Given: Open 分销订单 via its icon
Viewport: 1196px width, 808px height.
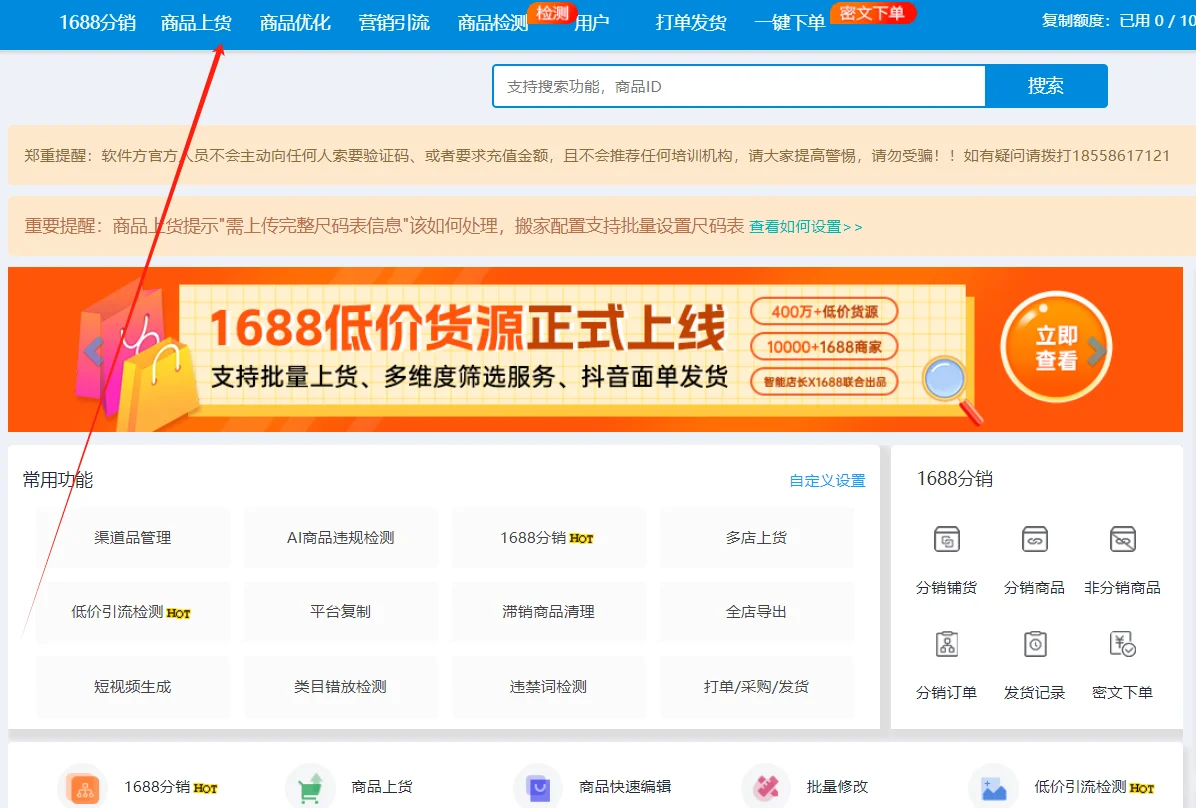Looking at the screenshot, I should 945,645.
